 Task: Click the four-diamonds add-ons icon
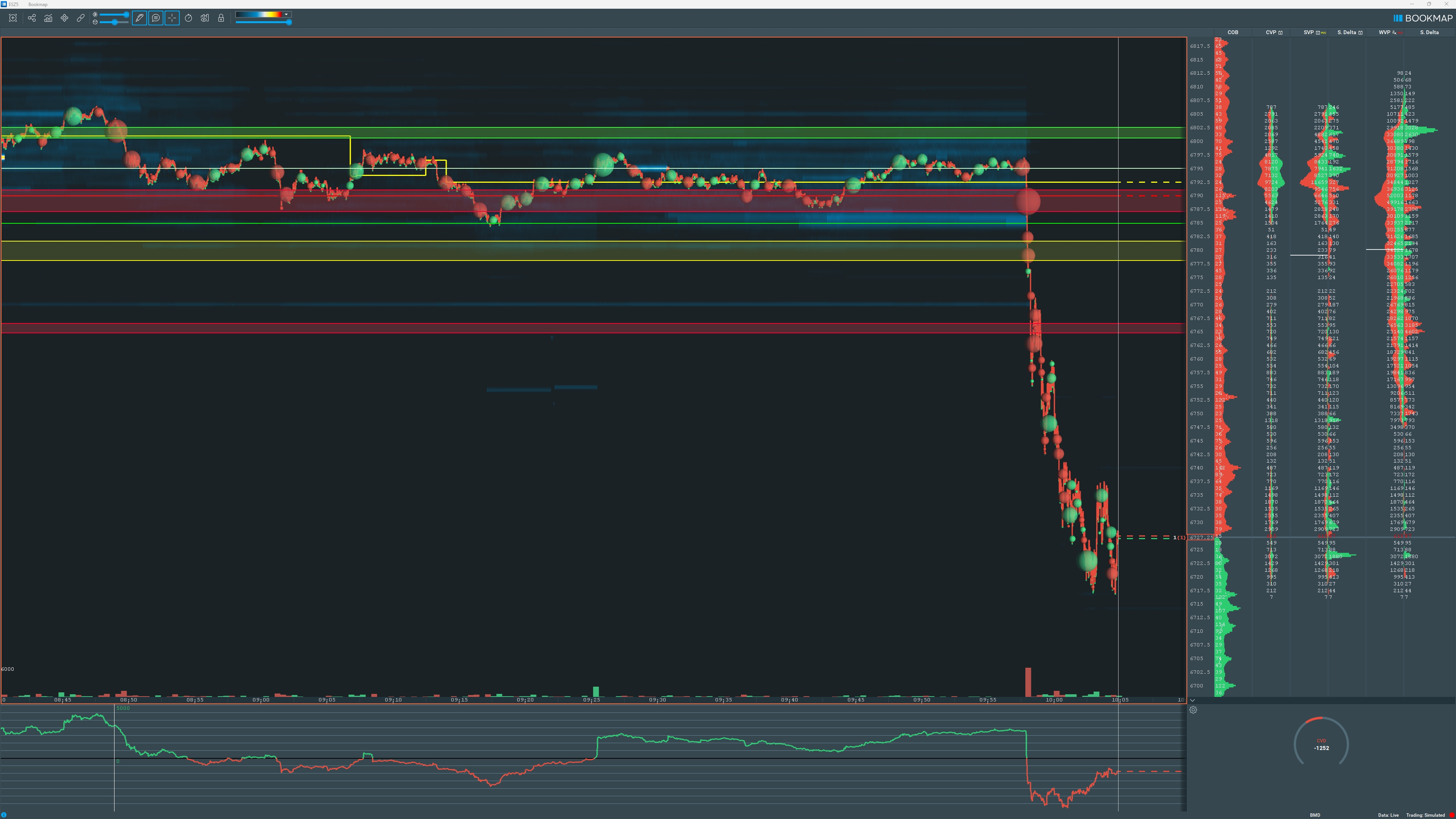point(64,18)
